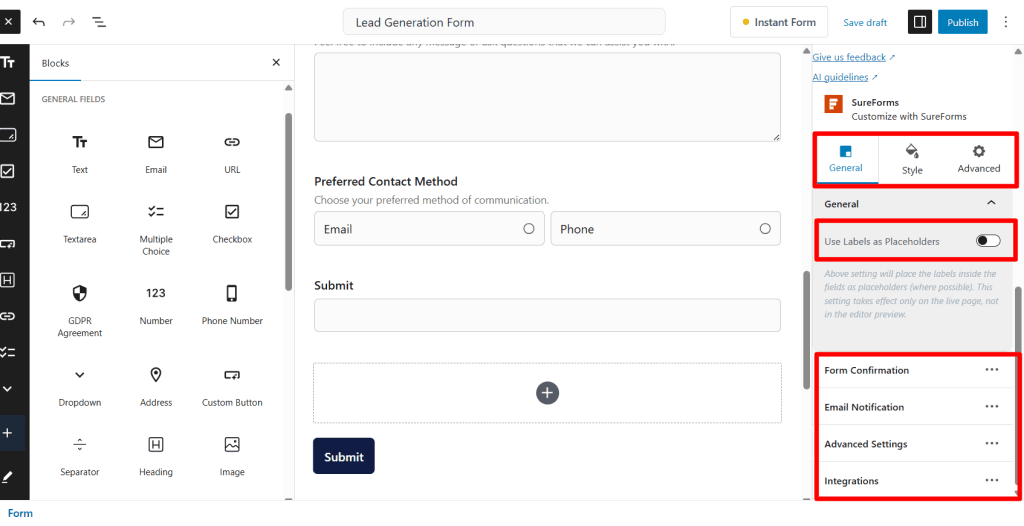Screen dimensions: 1024x526
Task: Select the Email radio option
Action: click(x=529, y=229)
